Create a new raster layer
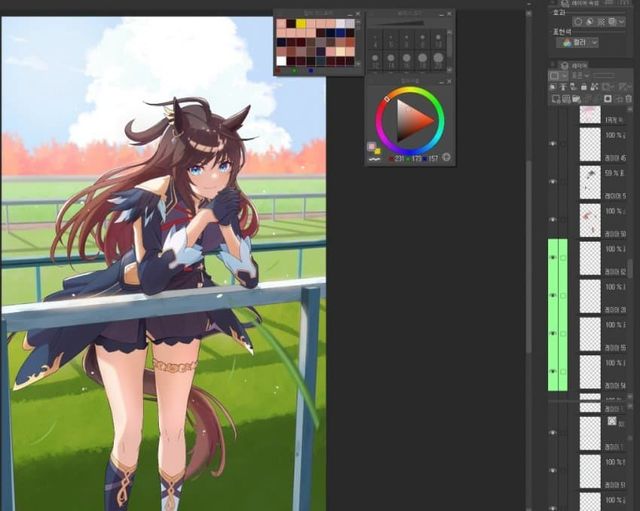Image resolution: width=640 pixels, height=511 pixels. tap(554, 100)
